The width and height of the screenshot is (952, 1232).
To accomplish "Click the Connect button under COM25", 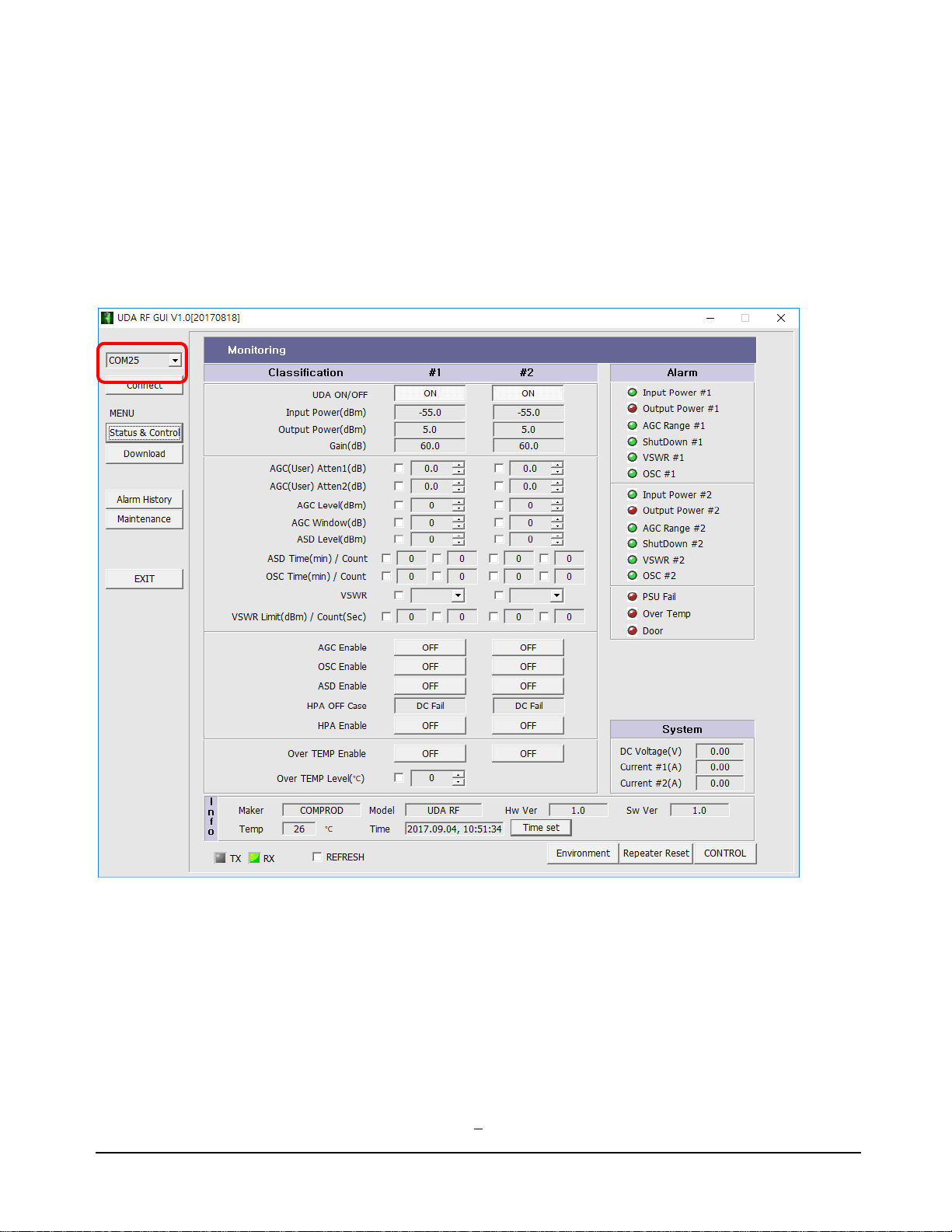I will point(145,386).
